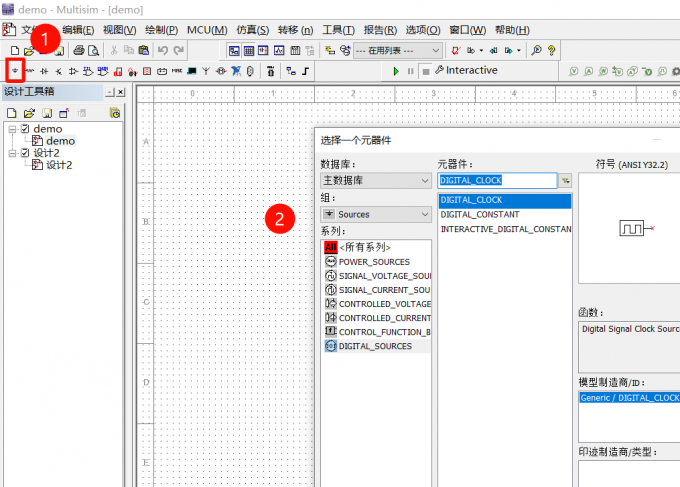The height and width of the screenshot is (487, 680).
Task: Toggle the demo project checkbox
Action: click(x=25, y=129)
